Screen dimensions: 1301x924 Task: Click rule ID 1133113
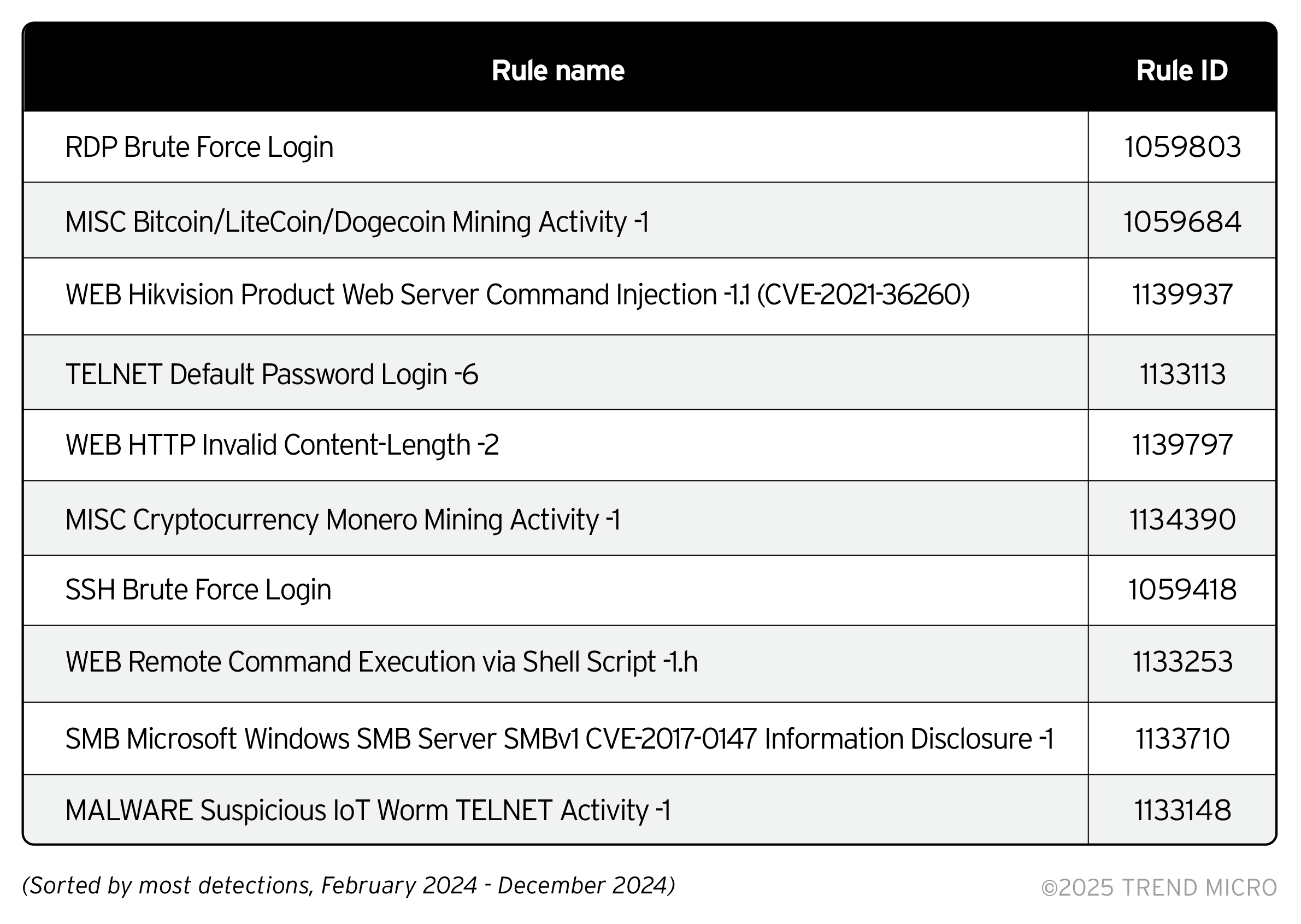point(1181,374)
